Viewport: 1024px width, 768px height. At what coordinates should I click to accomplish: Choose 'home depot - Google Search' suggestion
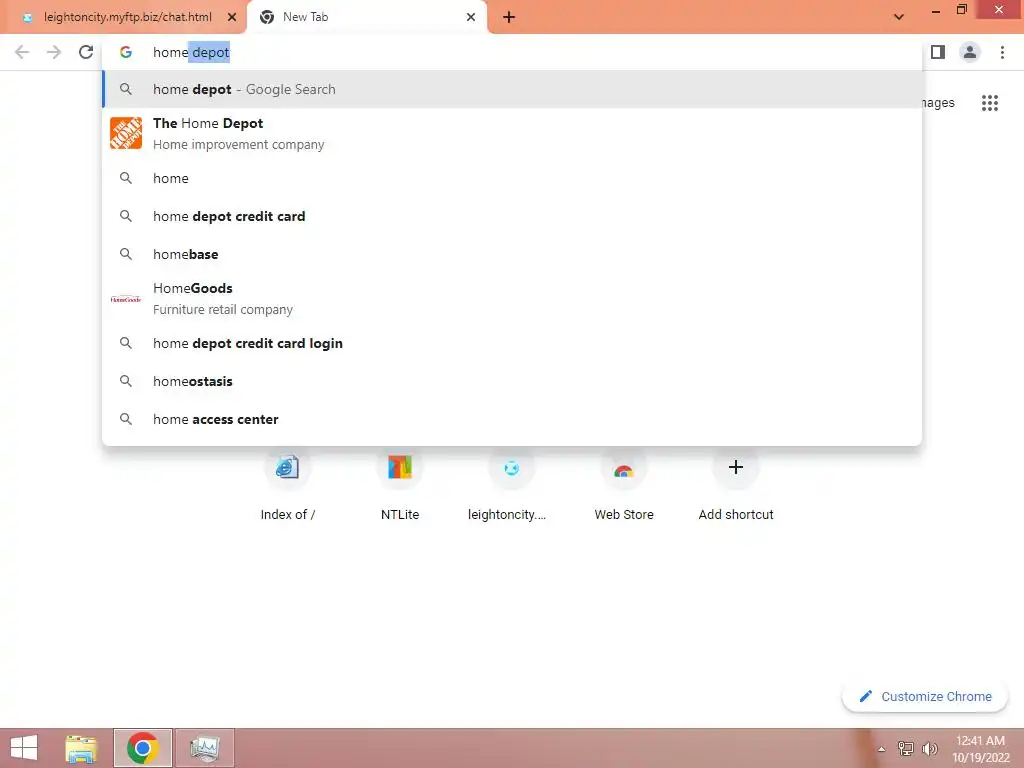coord(512,89)
